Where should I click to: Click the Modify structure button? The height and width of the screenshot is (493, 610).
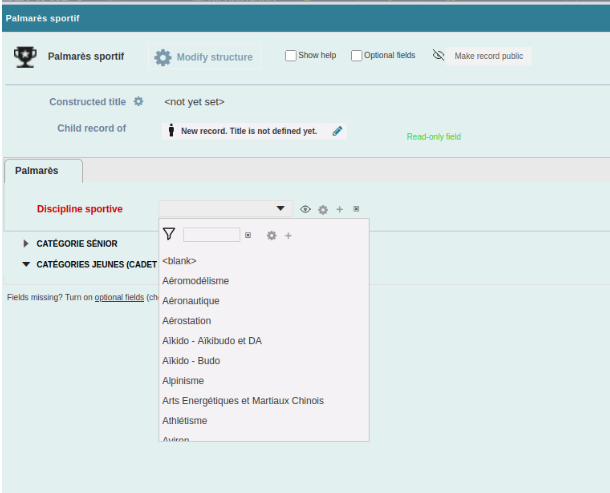pos(204,57)
